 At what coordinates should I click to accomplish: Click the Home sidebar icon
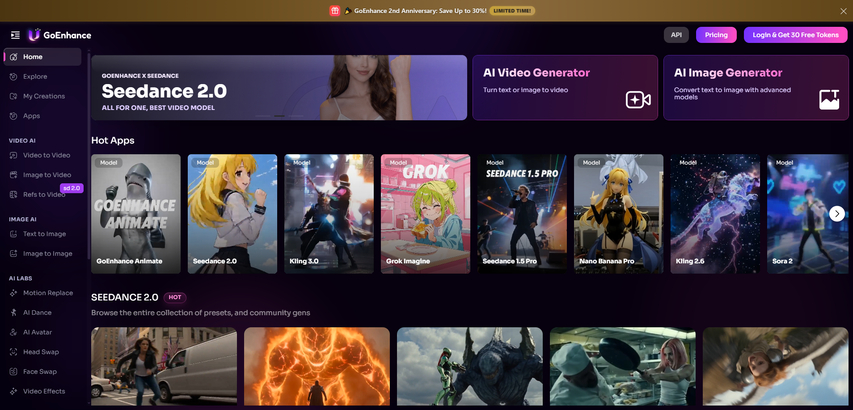point(14,57)
